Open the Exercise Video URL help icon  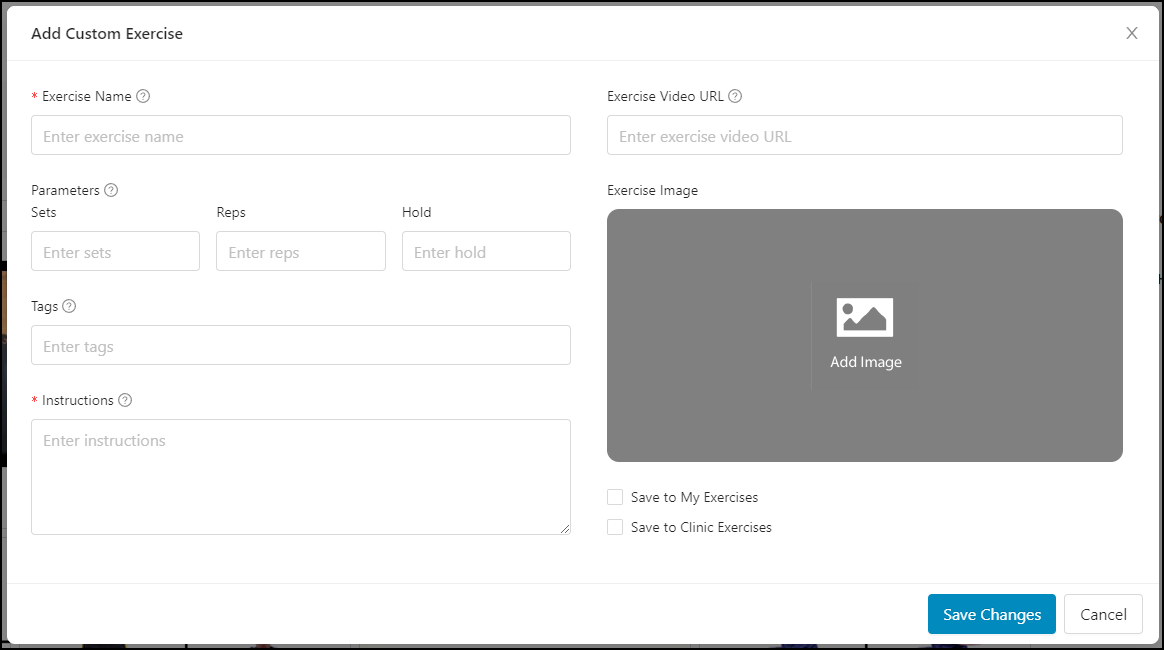point(736,96)
